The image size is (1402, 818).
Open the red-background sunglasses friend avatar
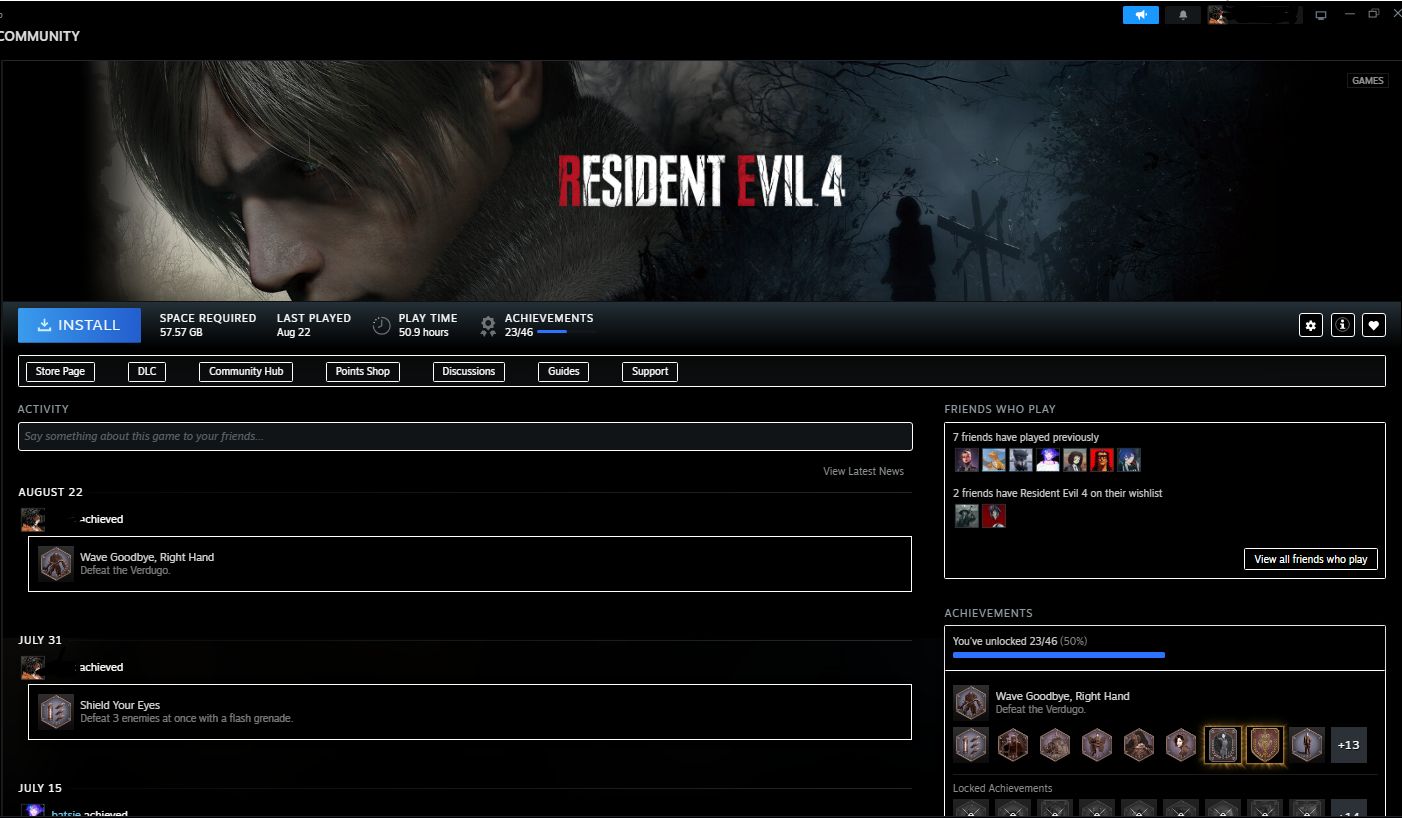(1102, 460)
